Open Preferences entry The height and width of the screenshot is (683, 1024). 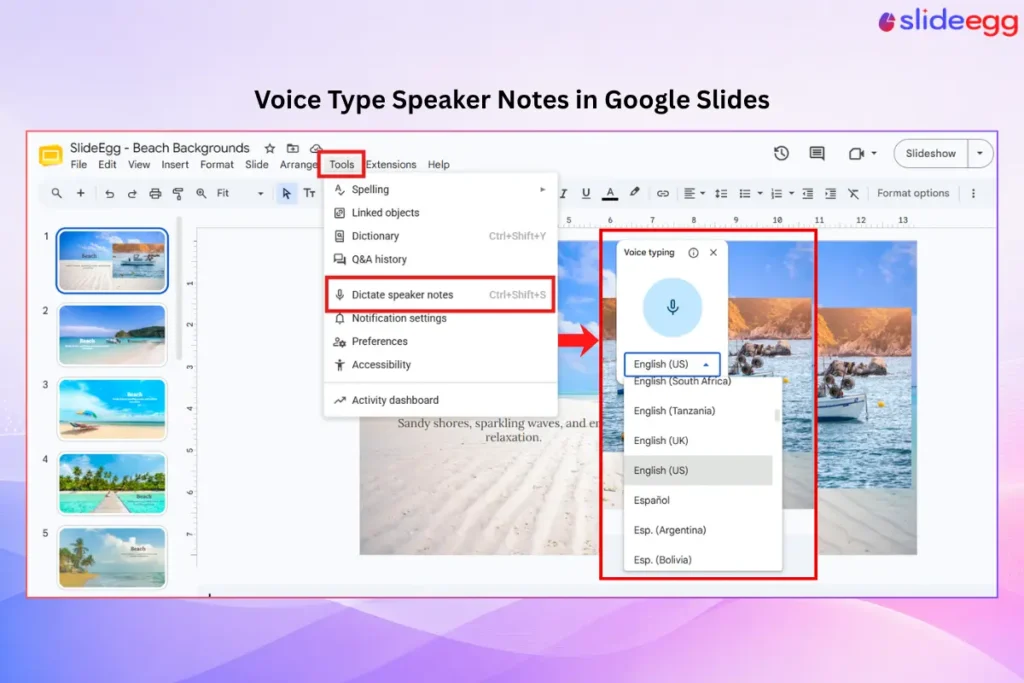440,342
